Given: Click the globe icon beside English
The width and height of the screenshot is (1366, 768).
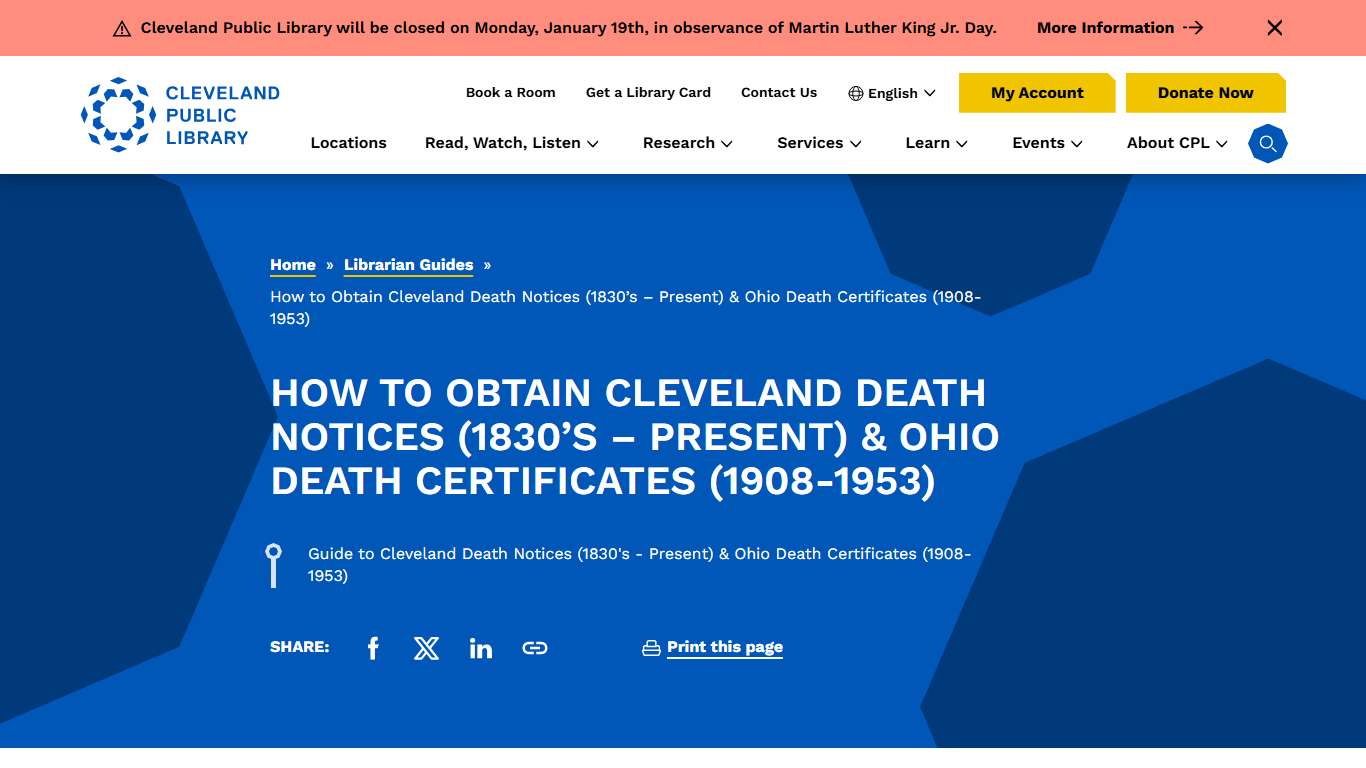Looking at the screenshot, I should pyautogui.click(x=856, y=93).
